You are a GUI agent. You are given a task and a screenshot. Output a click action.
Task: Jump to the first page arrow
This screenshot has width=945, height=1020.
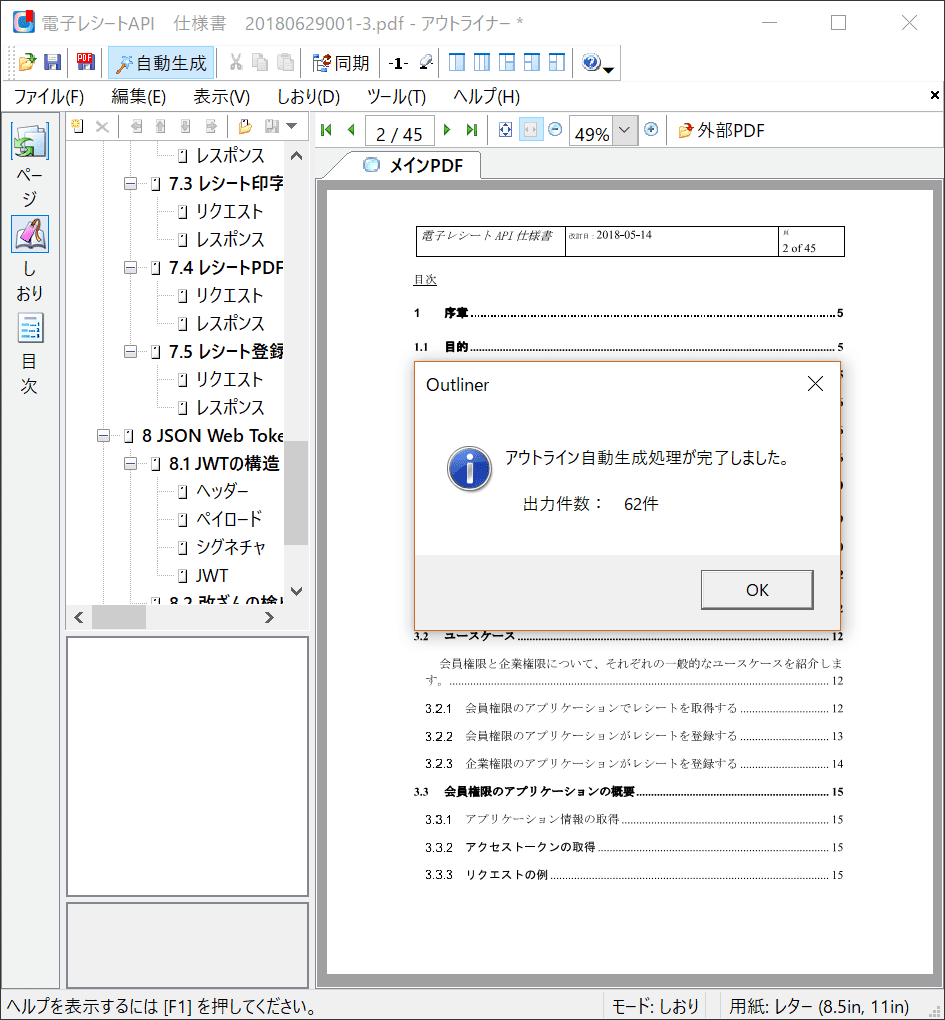326,130
